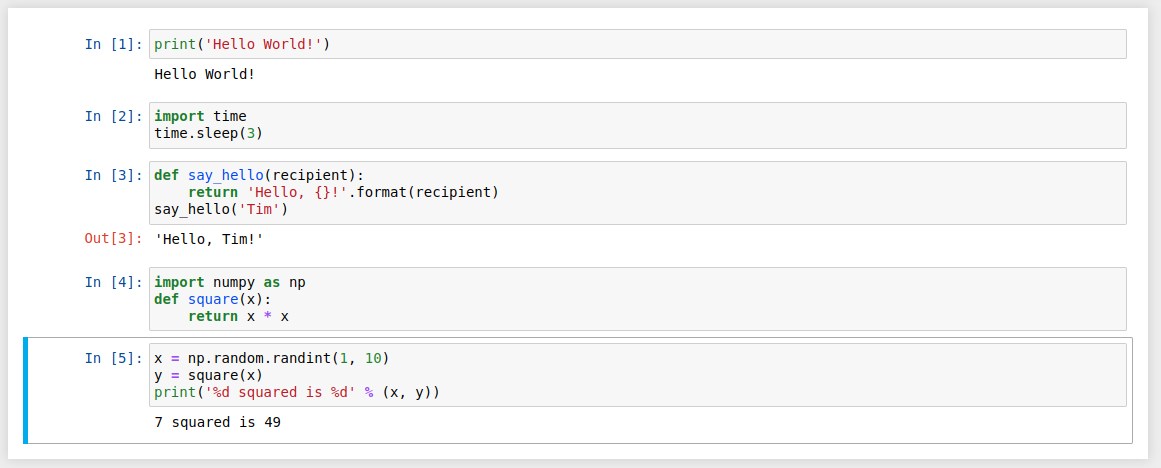Screen dimensions: 1161x468
Task: Select the In [1] prompt label
Action: pyautogui.click(x=113, y=44)
